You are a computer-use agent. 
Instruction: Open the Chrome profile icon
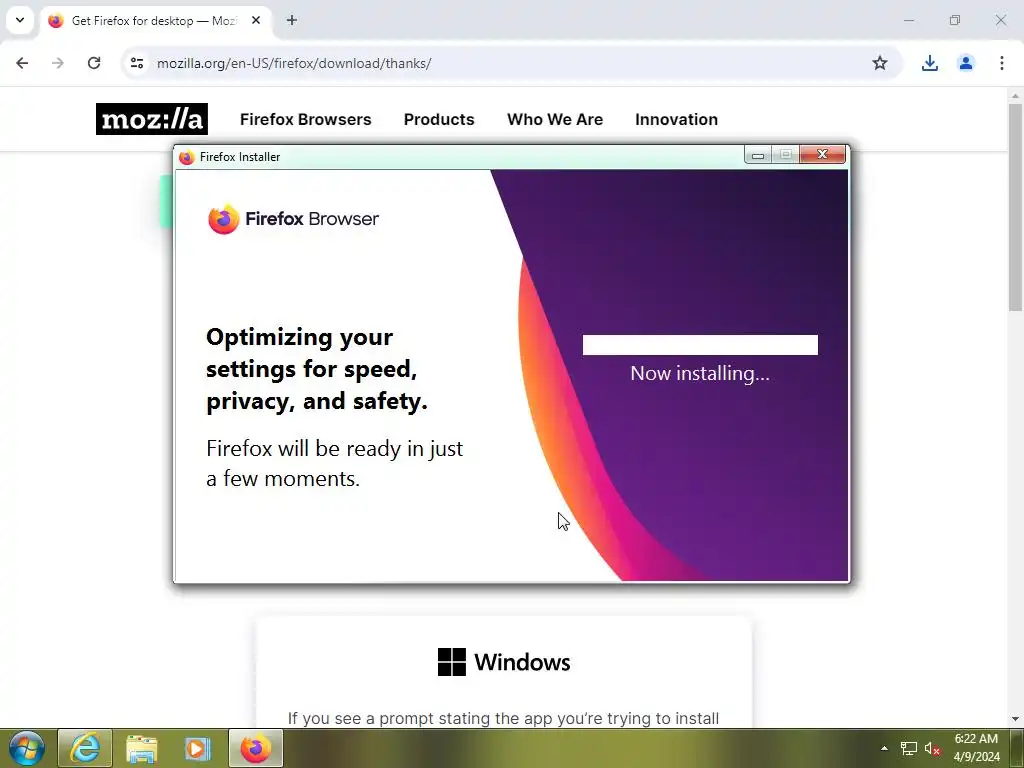965,63
